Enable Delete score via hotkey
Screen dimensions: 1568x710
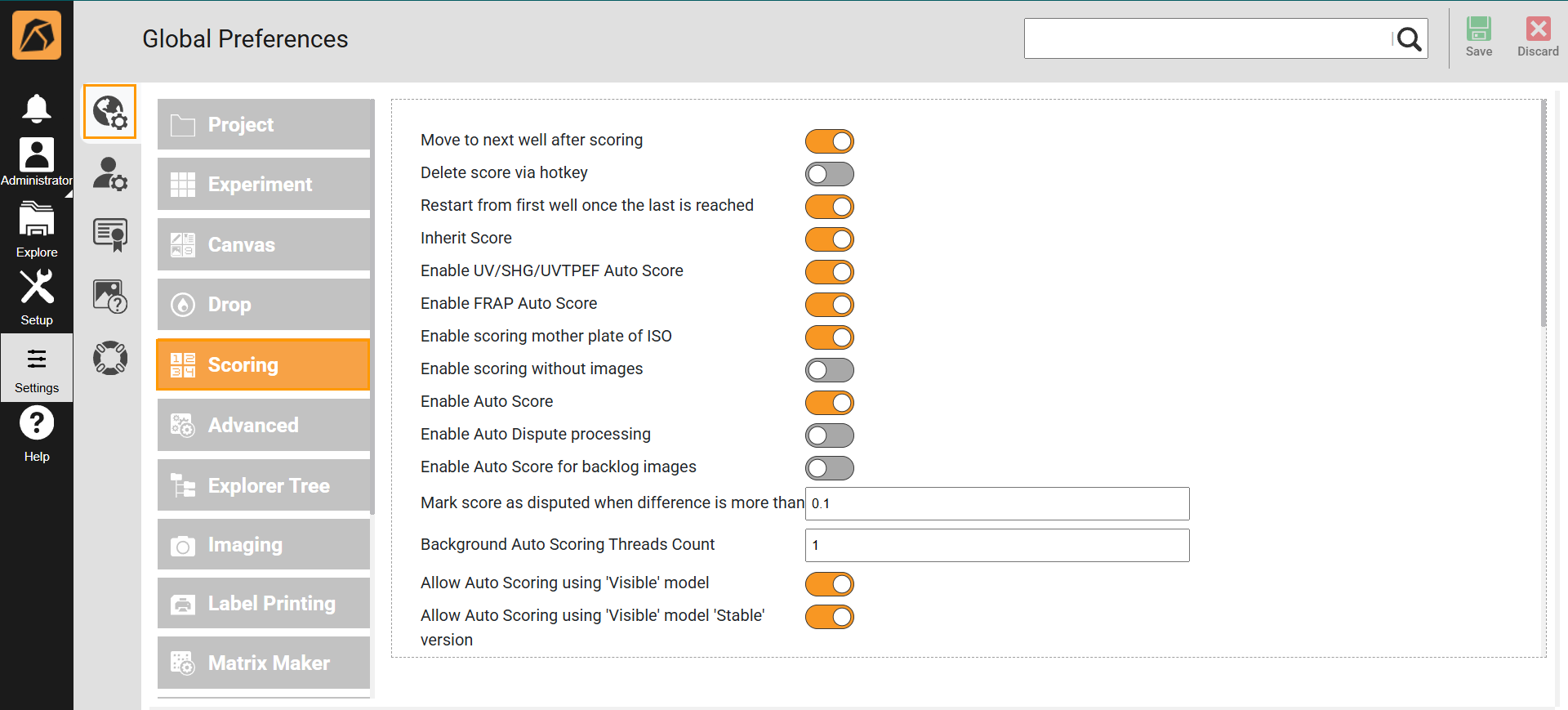(829, 174)
